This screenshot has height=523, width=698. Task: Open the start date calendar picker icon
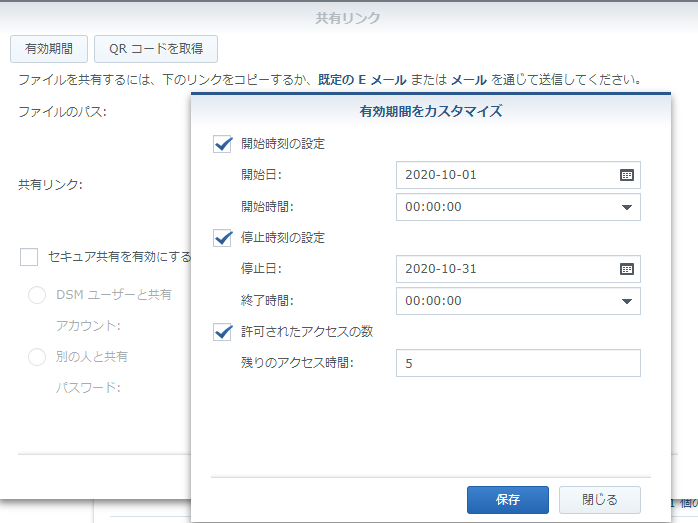click(627, 175)
